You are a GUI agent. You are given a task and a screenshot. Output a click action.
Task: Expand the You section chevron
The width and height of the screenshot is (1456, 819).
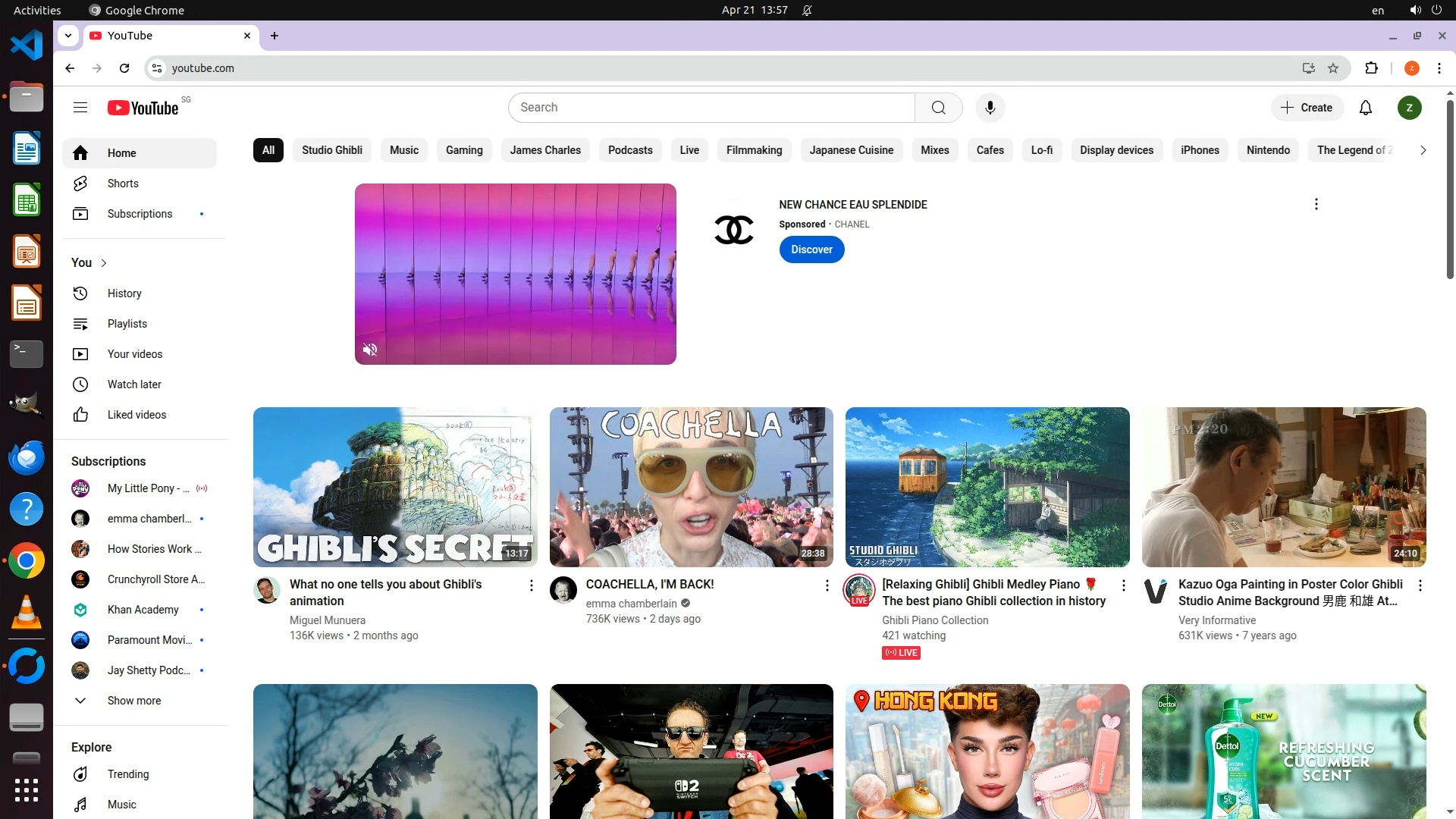pyautogui.click(x=104, y=263)
